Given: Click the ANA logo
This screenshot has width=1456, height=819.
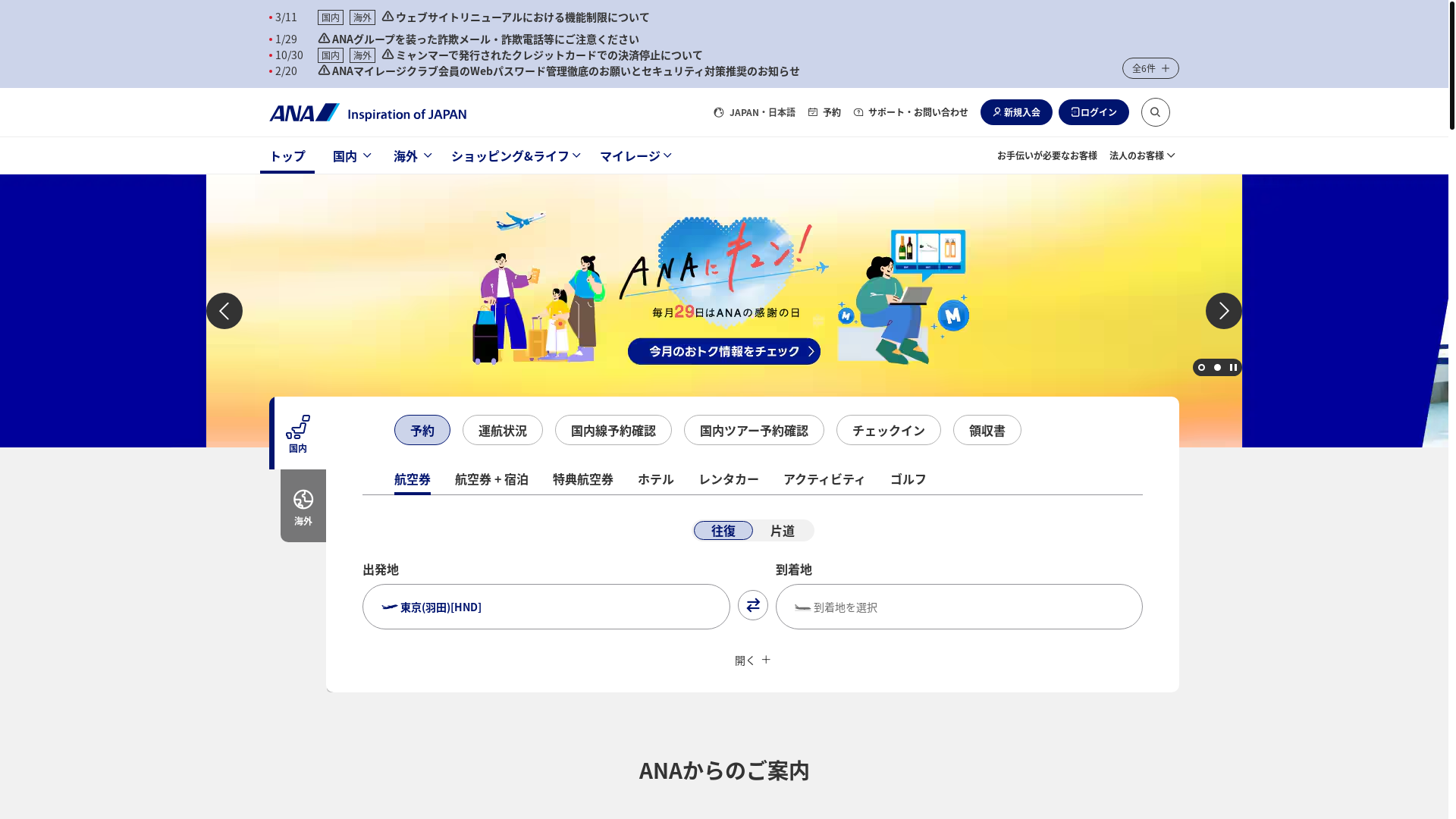Looking at the screenshot, I should pos(368,112).
